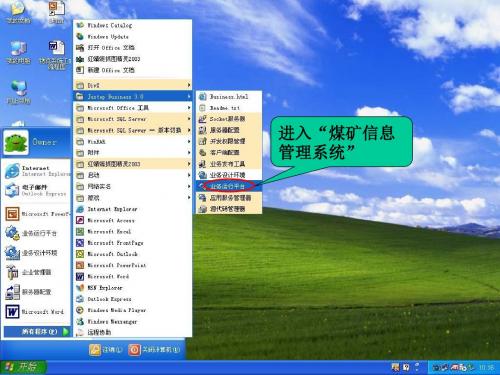This screenshot has width=500, height=375.
Task: Click the frog user account picture
Action: (16, 143)
